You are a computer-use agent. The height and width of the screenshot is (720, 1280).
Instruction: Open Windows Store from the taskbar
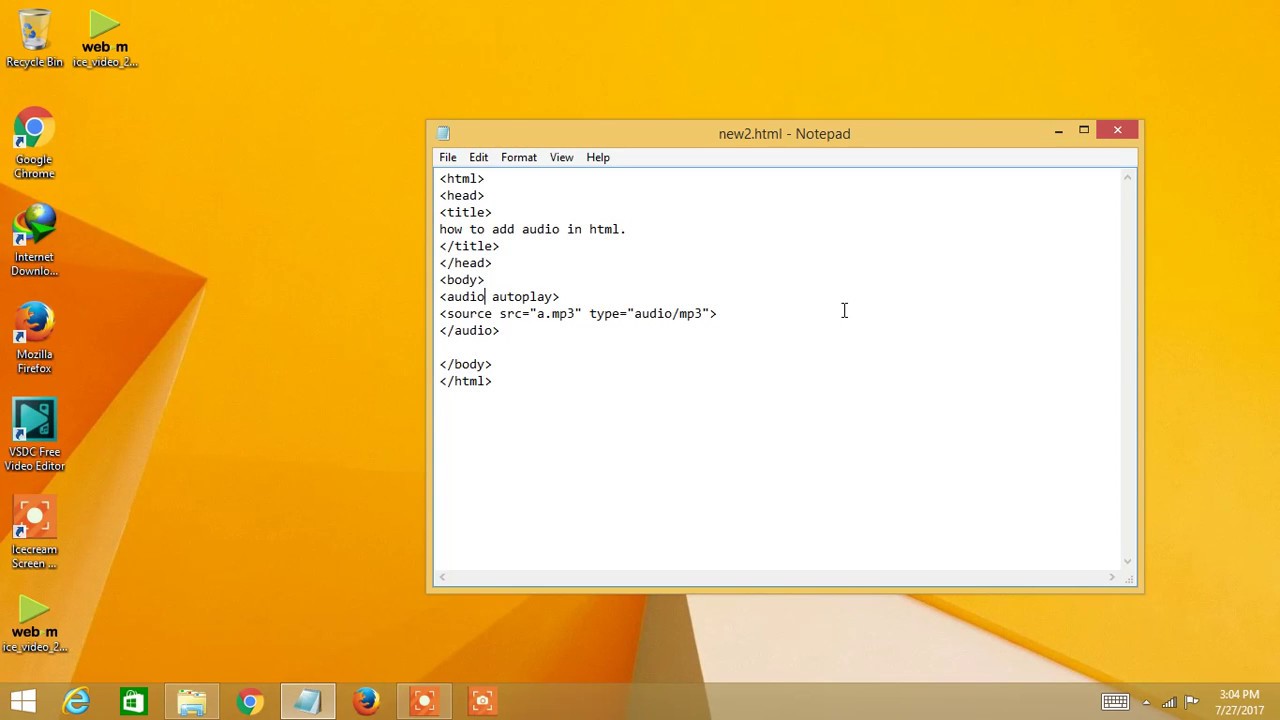click(x=133, y=701)
